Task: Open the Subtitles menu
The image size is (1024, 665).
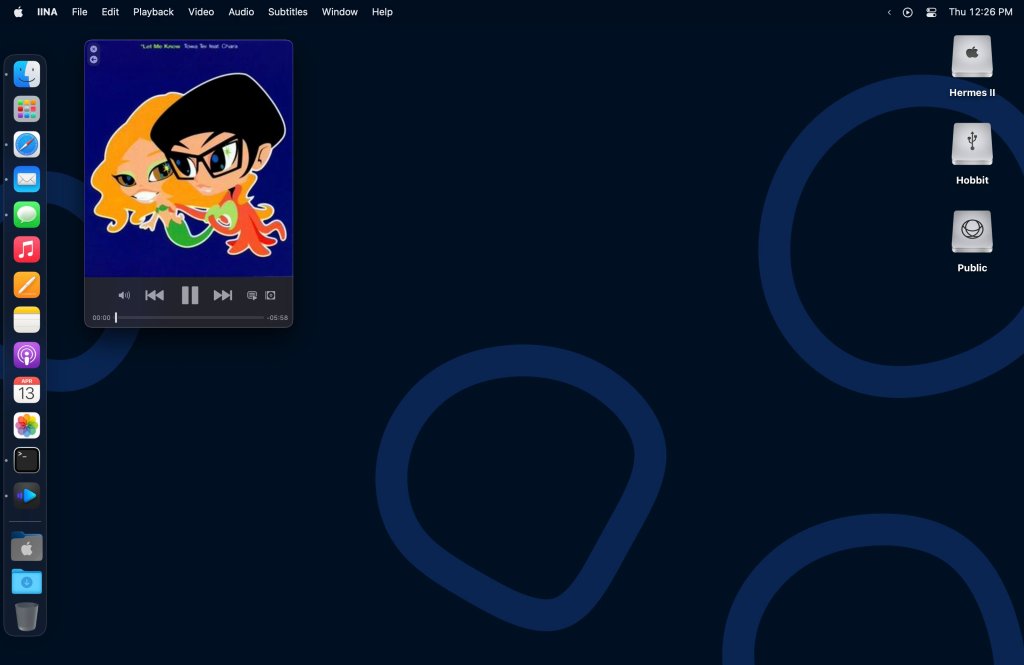Action: tap(288, 12)
